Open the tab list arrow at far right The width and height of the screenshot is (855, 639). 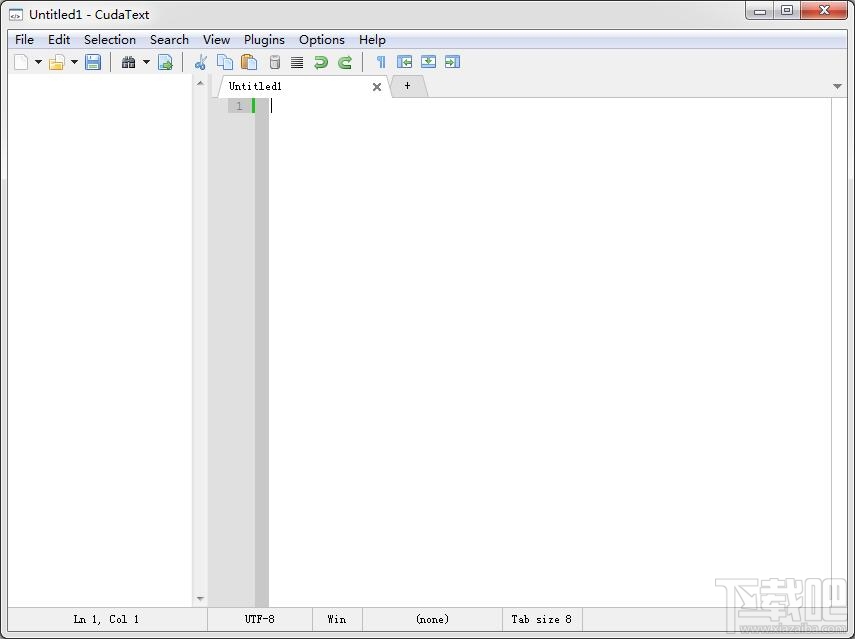(x=838, y=86)
